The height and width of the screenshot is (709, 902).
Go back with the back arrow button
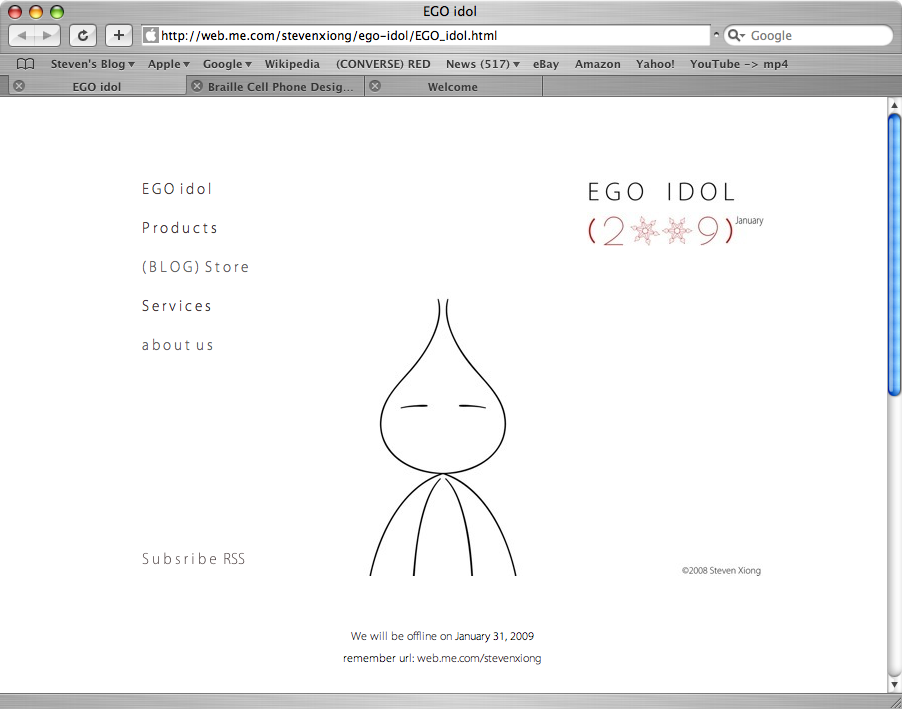(22, 36)
